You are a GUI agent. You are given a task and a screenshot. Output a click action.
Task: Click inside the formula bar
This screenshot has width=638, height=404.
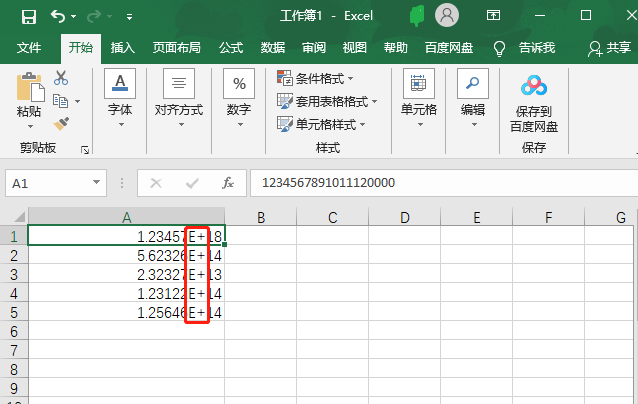click(440, 183)
